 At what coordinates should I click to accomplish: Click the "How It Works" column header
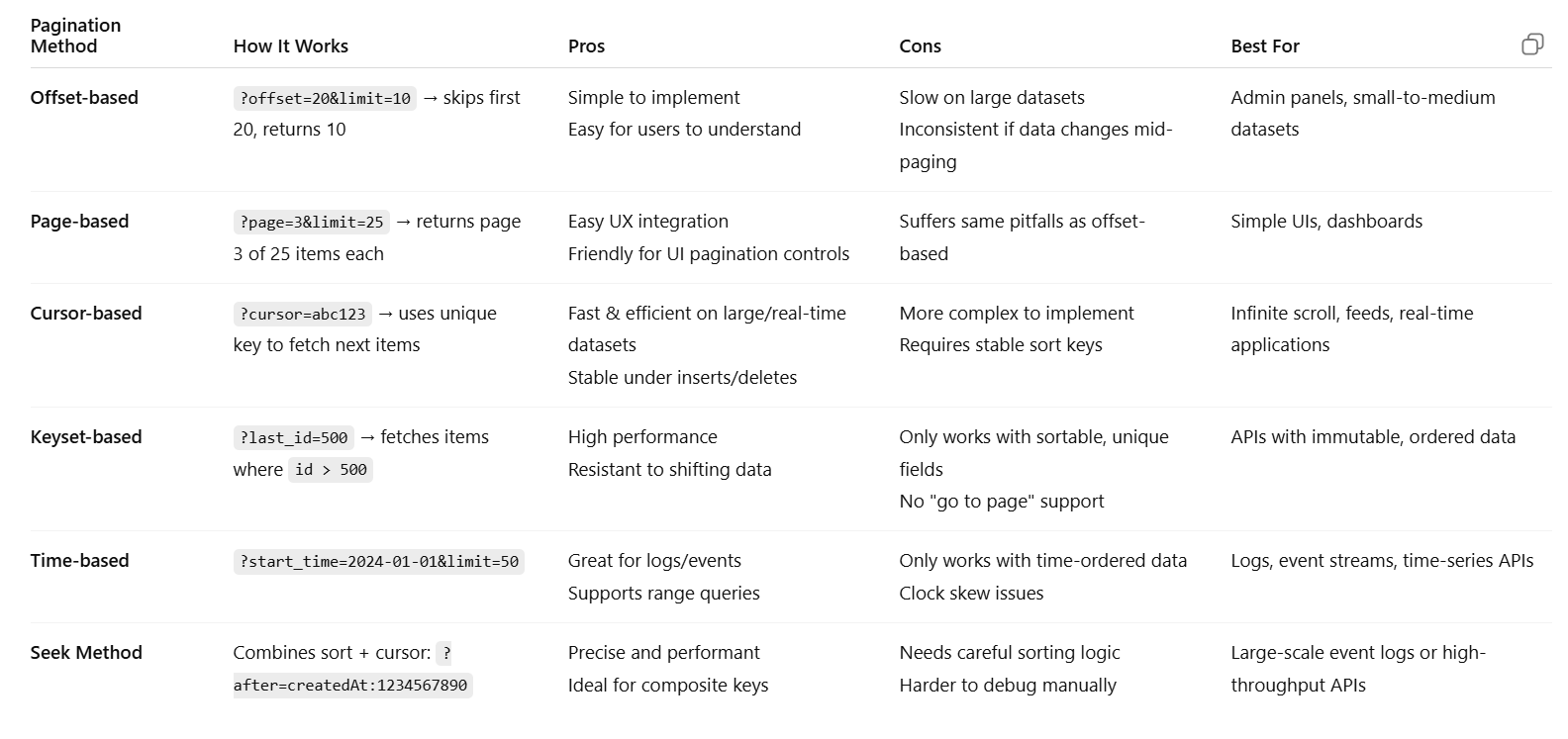tap(290, 46)
